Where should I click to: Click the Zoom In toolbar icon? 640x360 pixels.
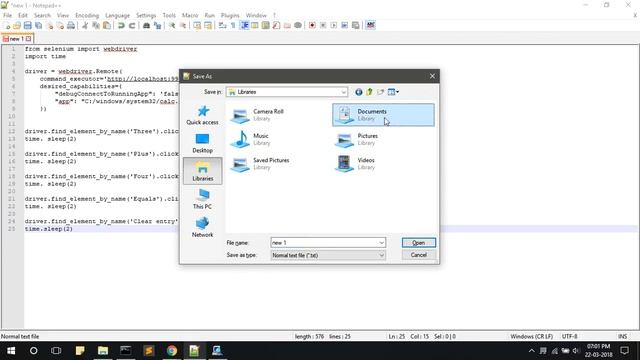pyautogui.click(x=172, y=25)
